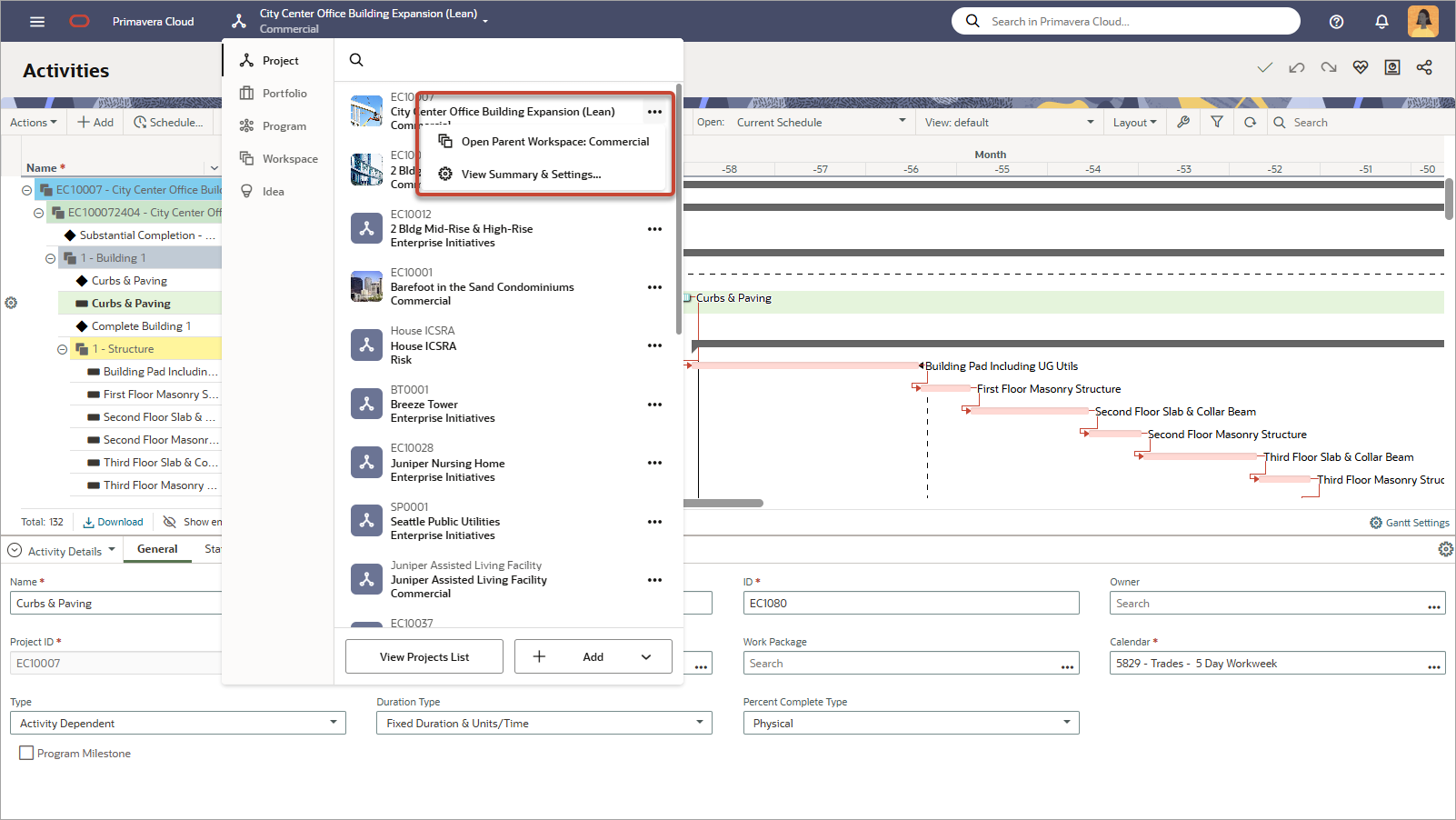
Task: Open the notifications bell
Action: pos(1381,22)
